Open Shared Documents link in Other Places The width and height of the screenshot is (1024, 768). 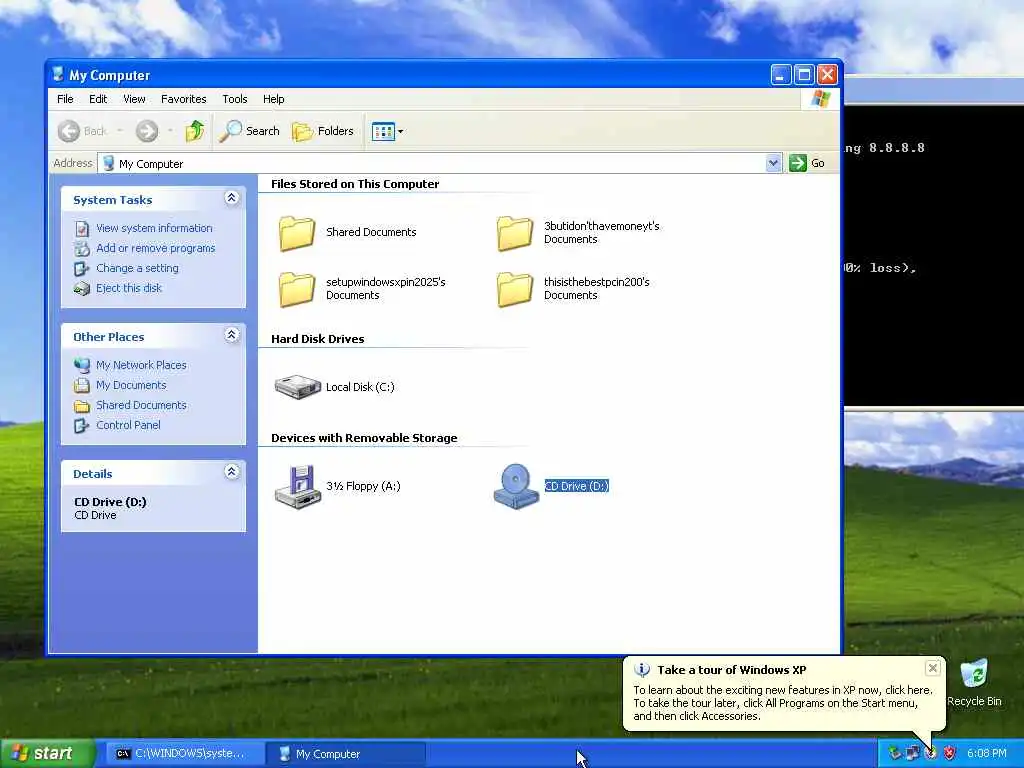[x=141, y=405]
